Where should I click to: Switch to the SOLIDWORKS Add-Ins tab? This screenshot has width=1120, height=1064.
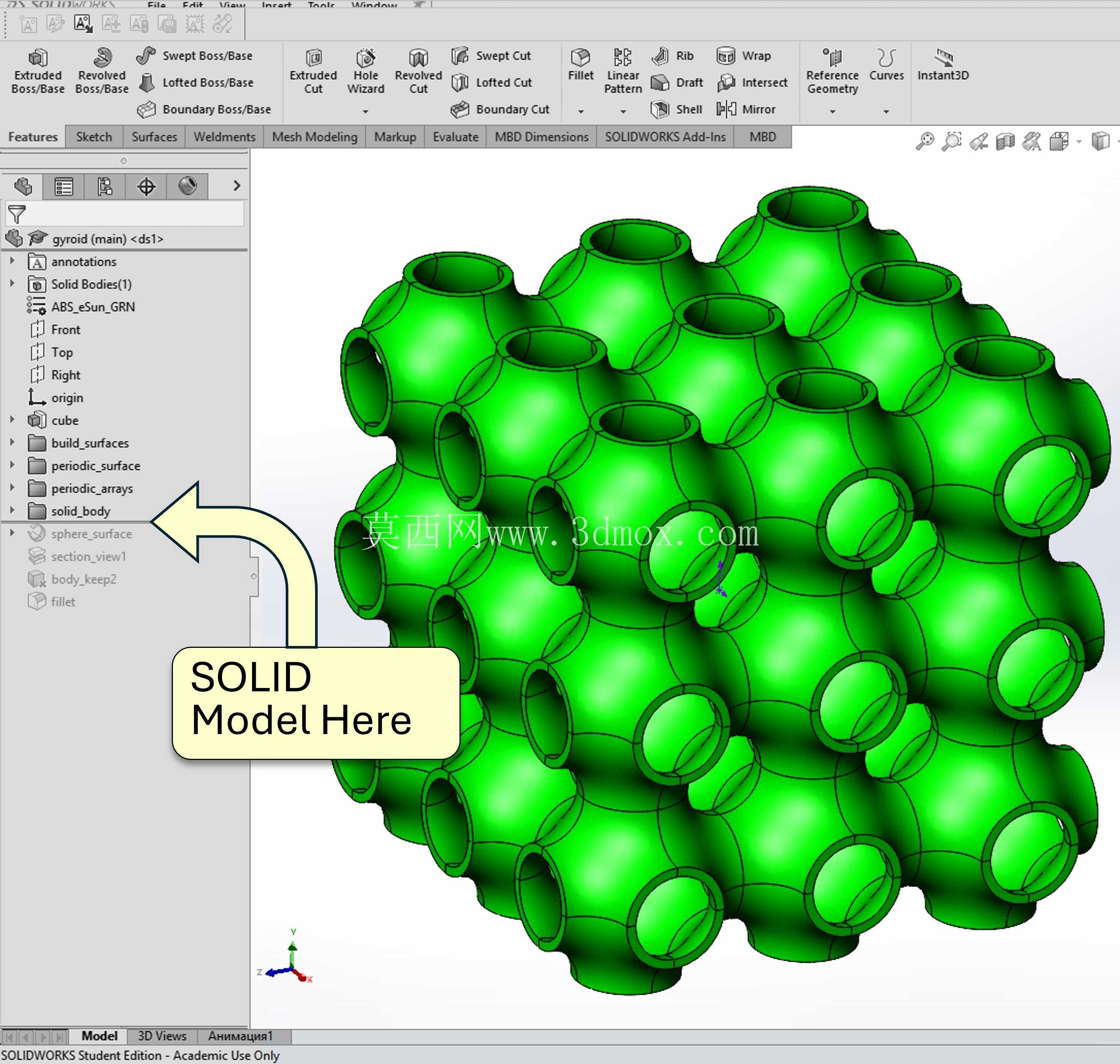(665, 137)
